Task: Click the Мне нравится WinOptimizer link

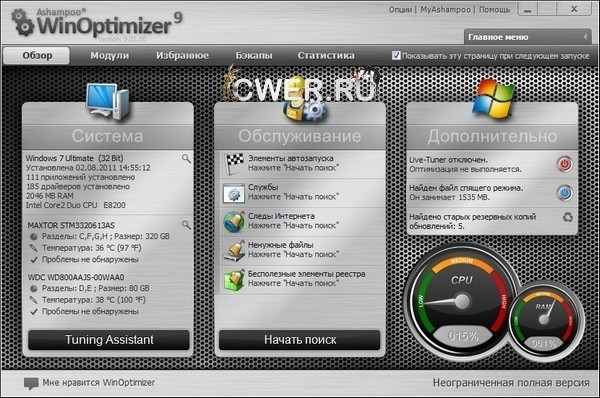Action: 98,382
